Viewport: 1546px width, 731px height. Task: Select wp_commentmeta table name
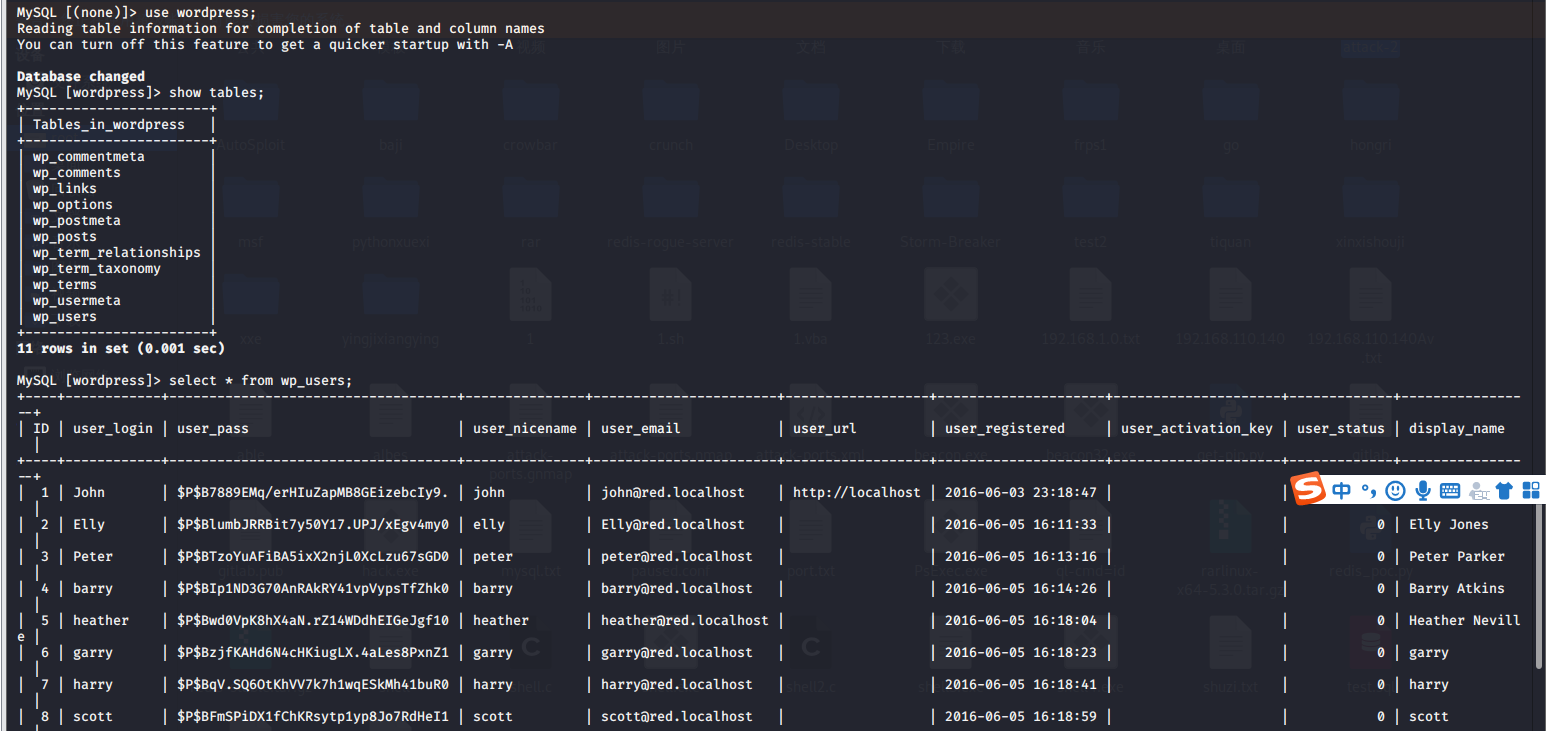pyautogui.click(x=89, y=156)
